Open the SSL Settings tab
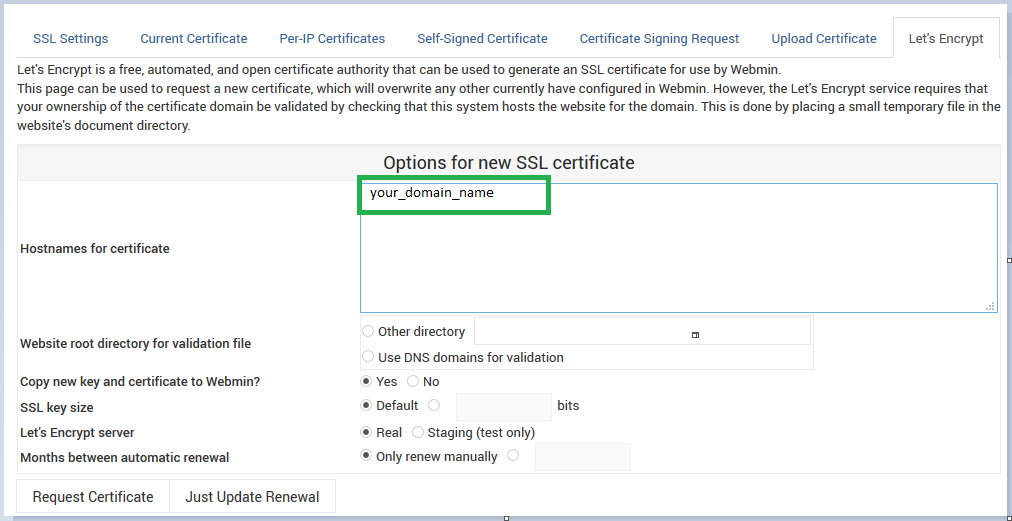1012x521 pixels. click(x=70, y=39)
